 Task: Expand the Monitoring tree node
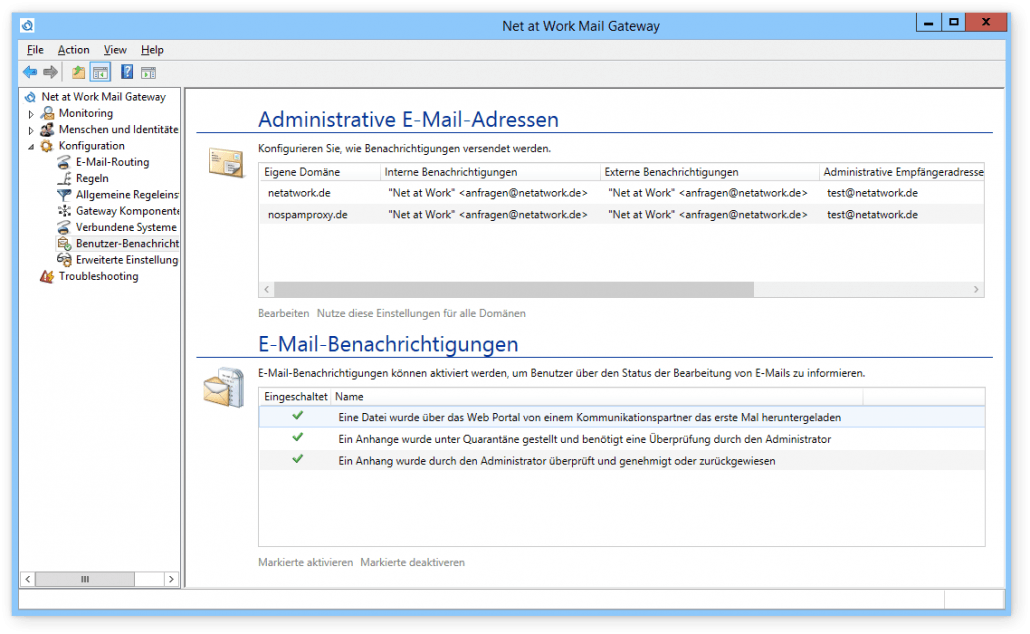click(31, 114)
